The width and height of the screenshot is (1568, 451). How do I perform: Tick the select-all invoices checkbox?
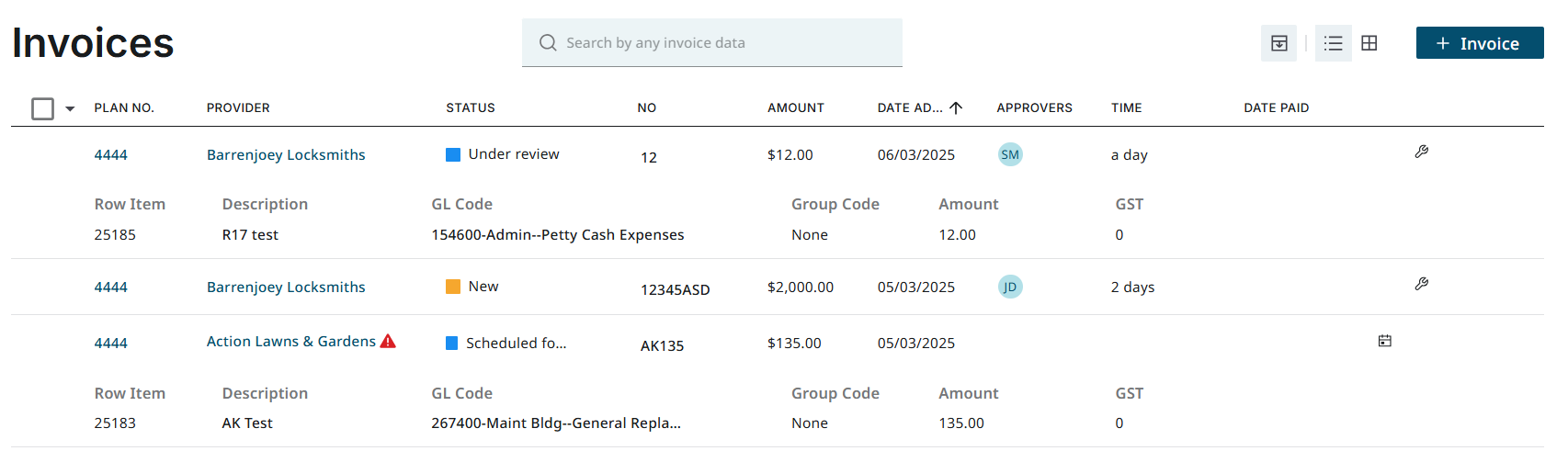(42, 108)
